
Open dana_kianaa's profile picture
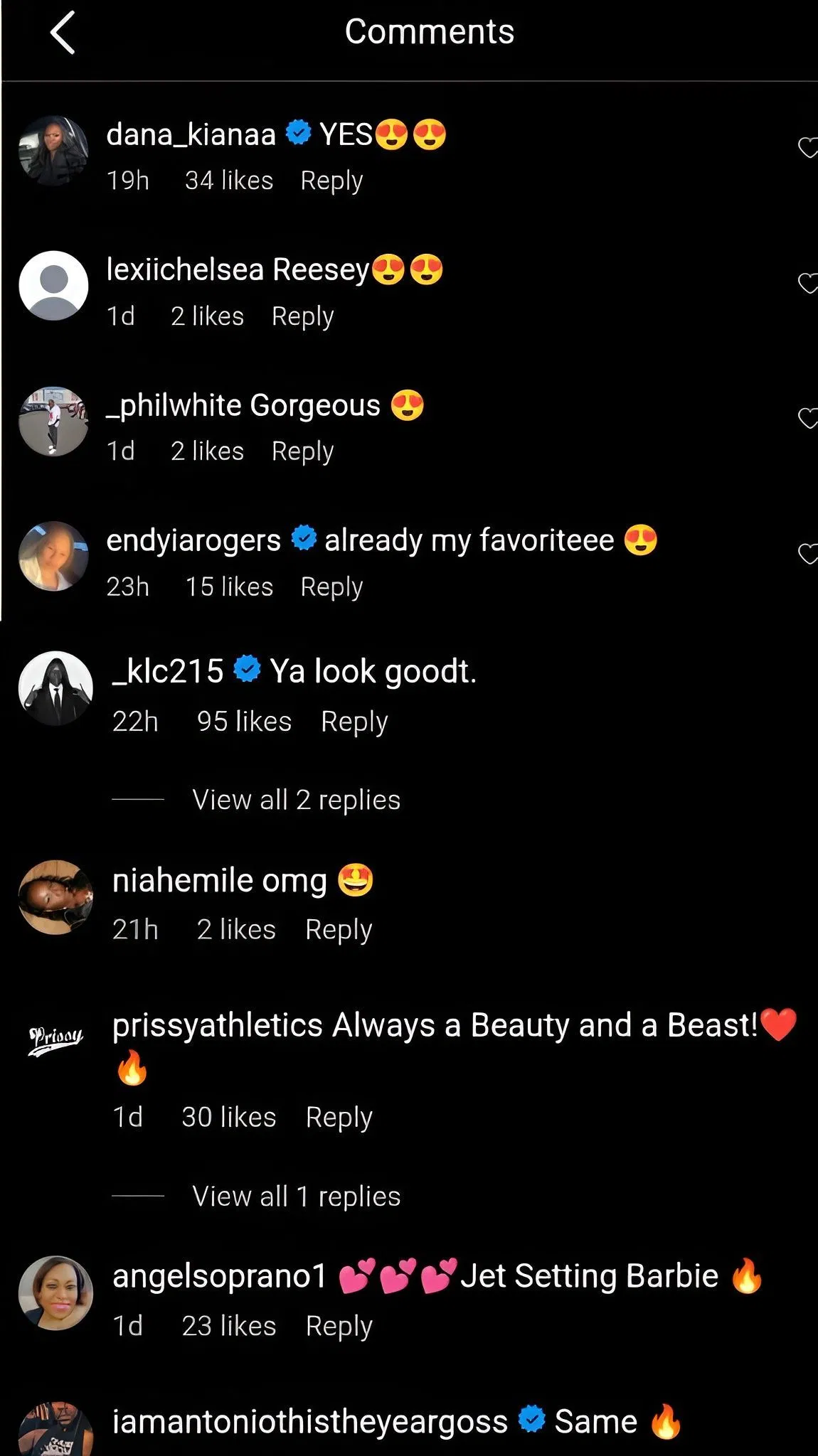click(x=53, y=151)
